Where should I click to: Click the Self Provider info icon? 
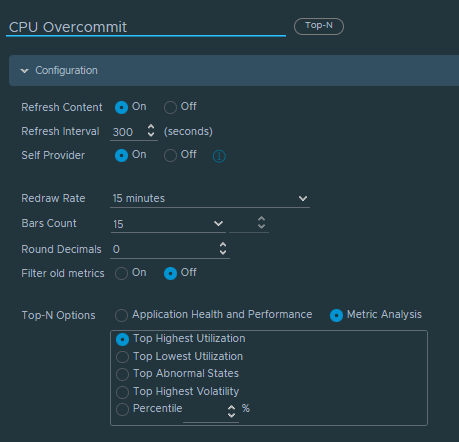coord(219,156)
